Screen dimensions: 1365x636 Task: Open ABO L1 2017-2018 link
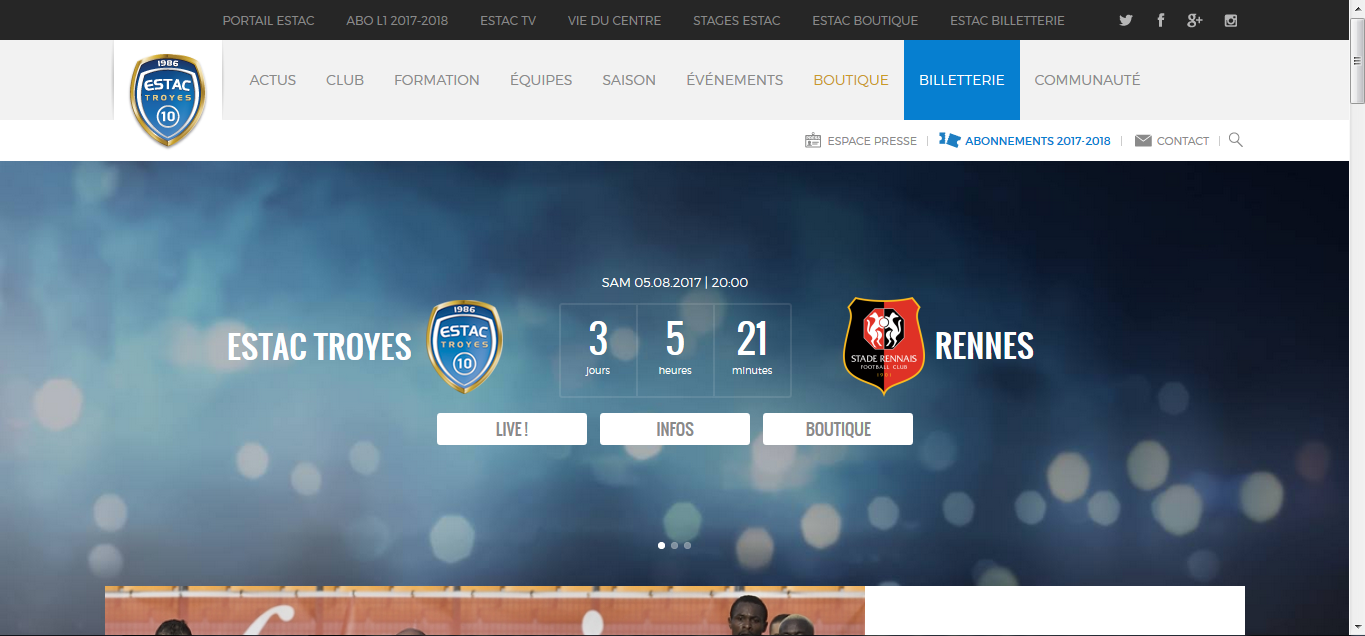click(397, 20)
